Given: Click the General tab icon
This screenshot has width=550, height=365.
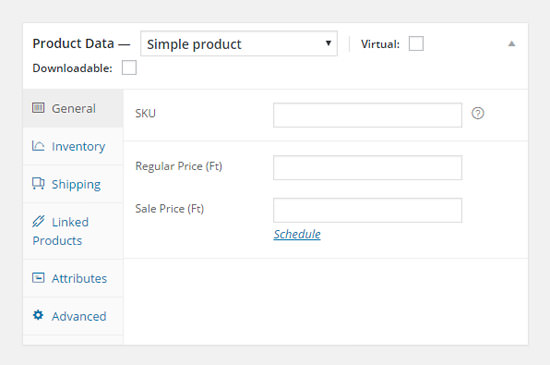Looking at the screenshot, I should coord(38,108).
